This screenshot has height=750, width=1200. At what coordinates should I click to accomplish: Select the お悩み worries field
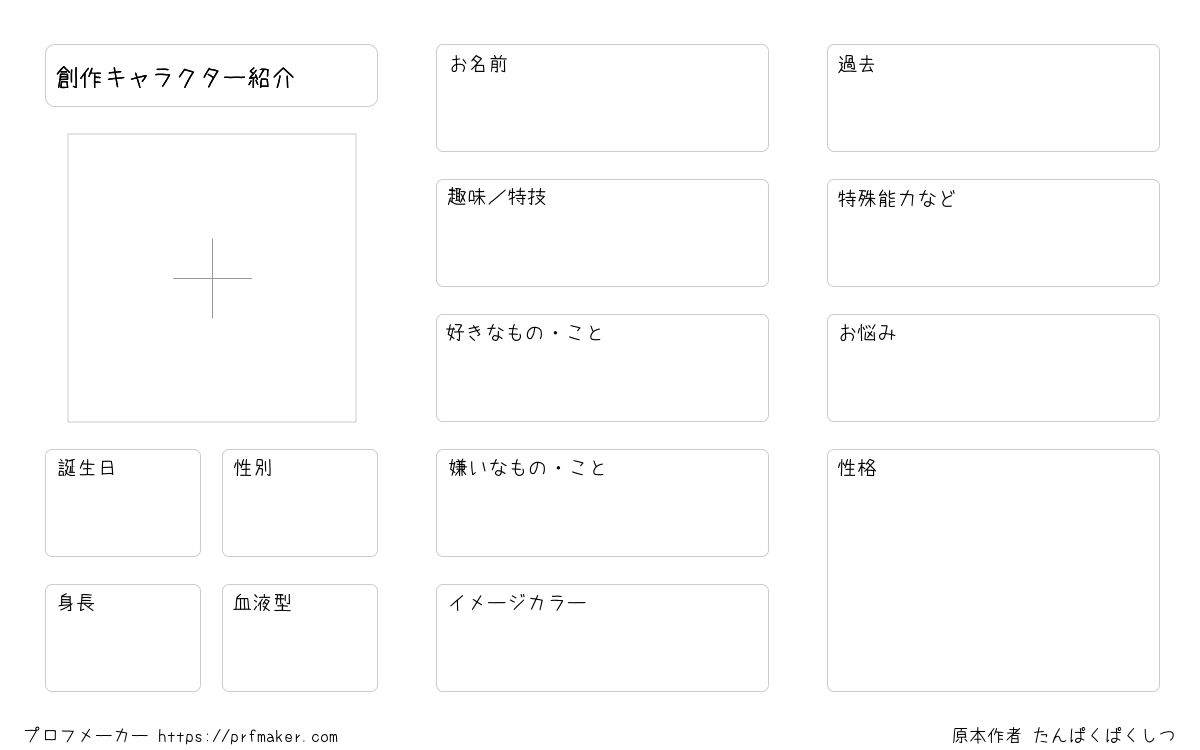[x=993, y=368]
